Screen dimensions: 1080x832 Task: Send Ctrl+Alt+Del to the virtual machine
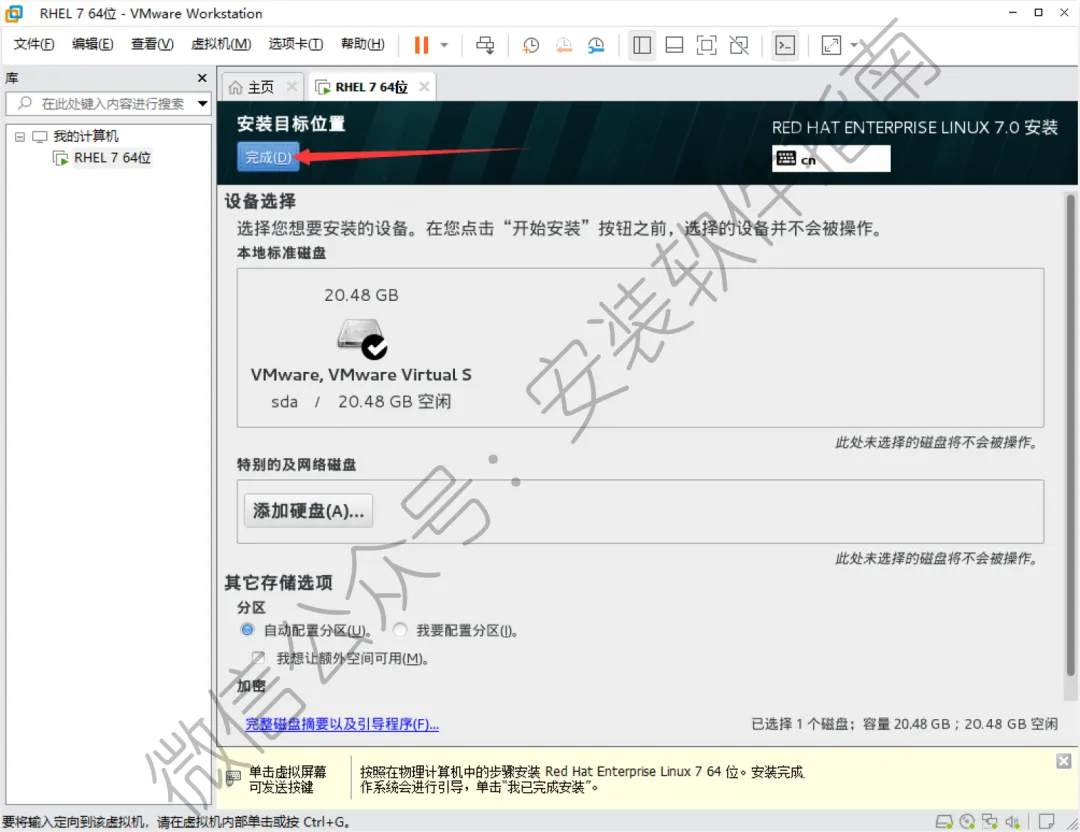coord(485,45)
